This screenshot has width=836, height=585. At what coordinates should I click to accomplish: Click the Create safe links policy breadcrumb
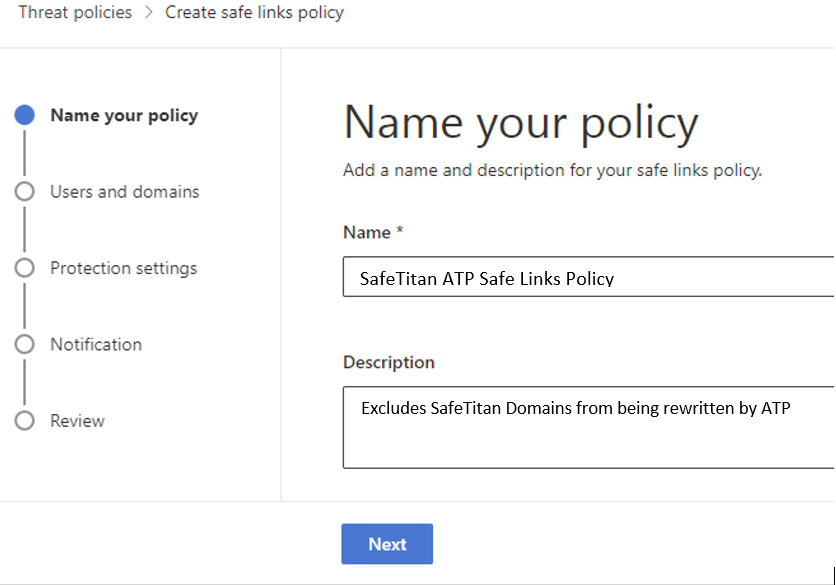[254, 12]
